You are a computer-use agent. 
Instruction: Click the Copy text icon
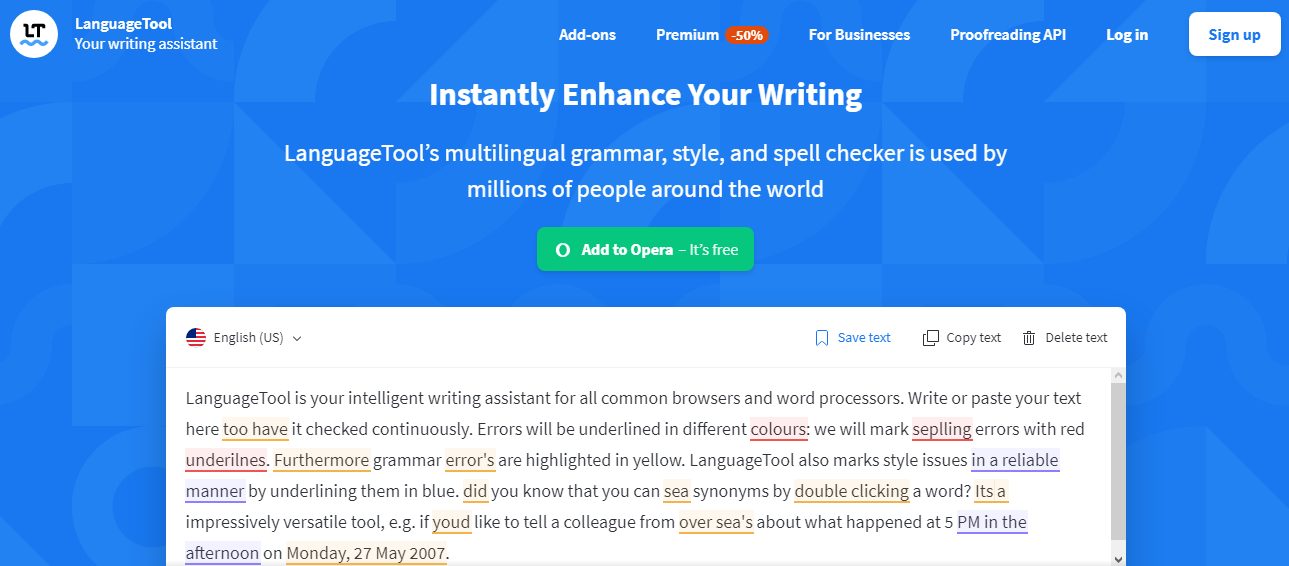[930, 338]
